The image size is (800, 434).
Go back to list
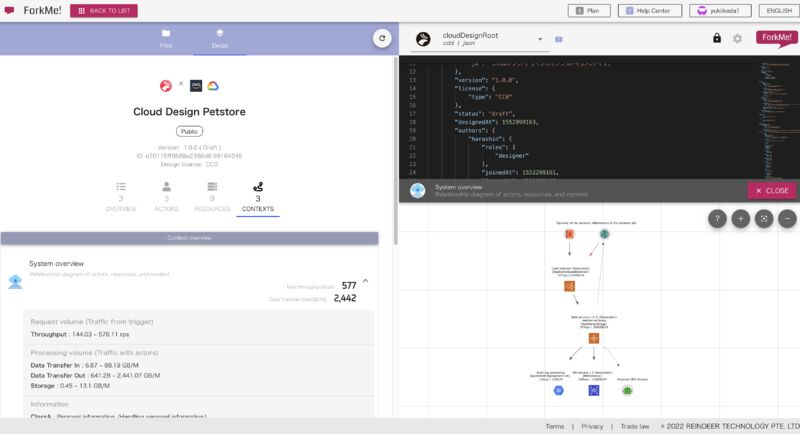coord(104,11)
